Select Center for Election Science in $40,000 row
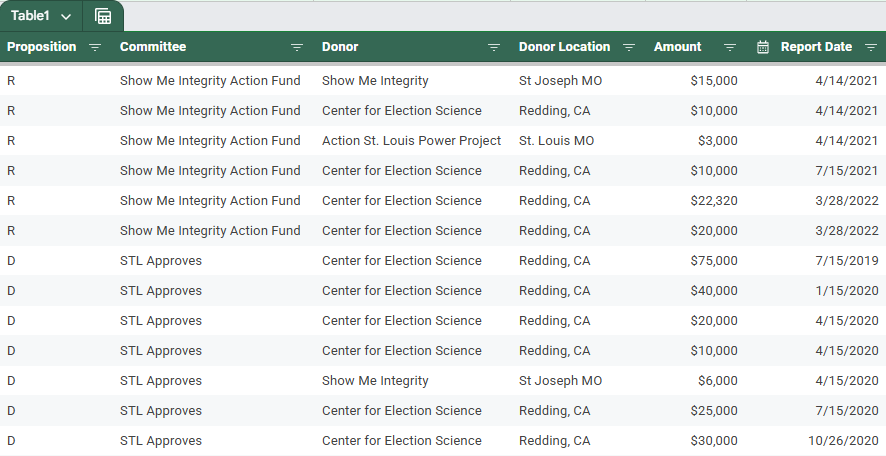This screenshot has height=456, width=886. coord(402,290)
